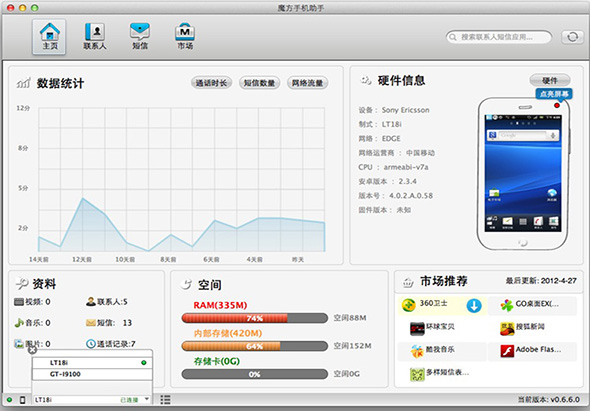The height and width of the screenshot is (411, 590).
Task: Click the 联系人 contact person icon
Action: coord(91,301)
